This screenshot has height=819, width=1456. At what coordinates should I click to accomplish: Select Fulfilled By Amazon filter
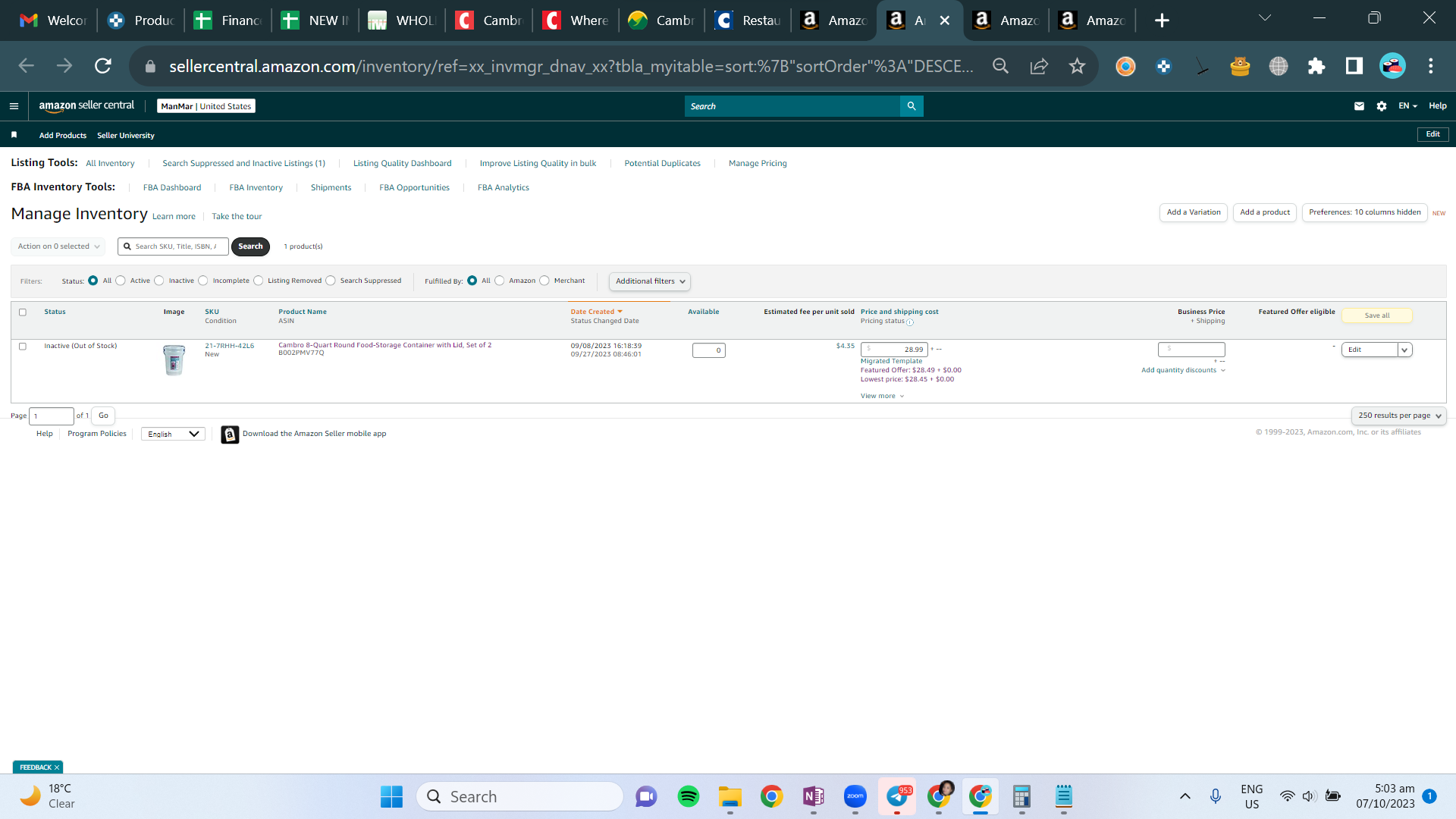click(x=500, y=281)
